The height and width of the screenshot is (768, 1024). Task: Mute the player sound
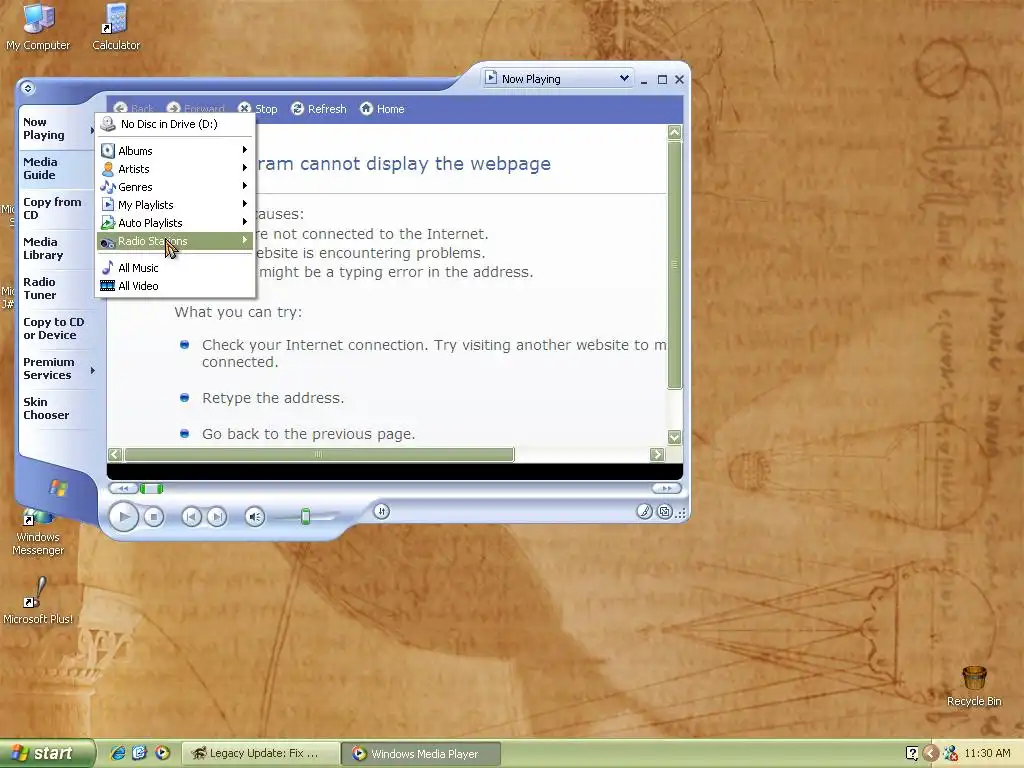point(255,517)
